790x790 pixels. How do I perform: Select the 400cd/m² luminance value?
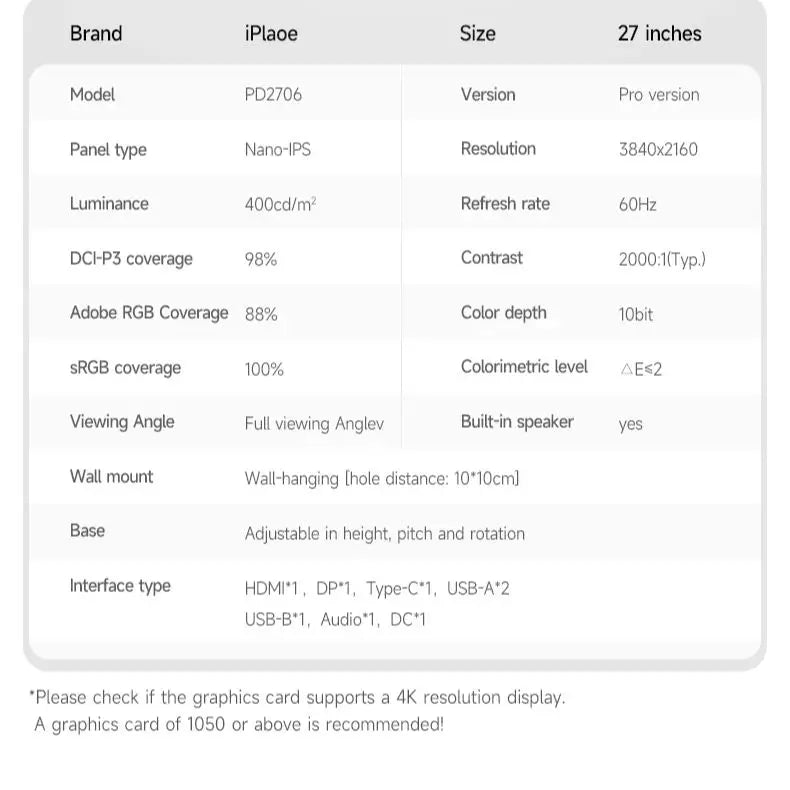point(280,204)
